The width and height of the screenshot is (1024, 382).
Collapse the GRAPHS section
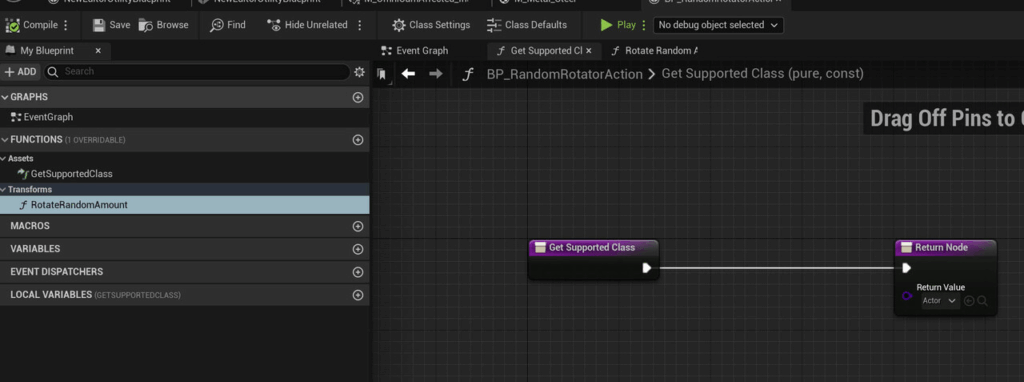[5, 97]
